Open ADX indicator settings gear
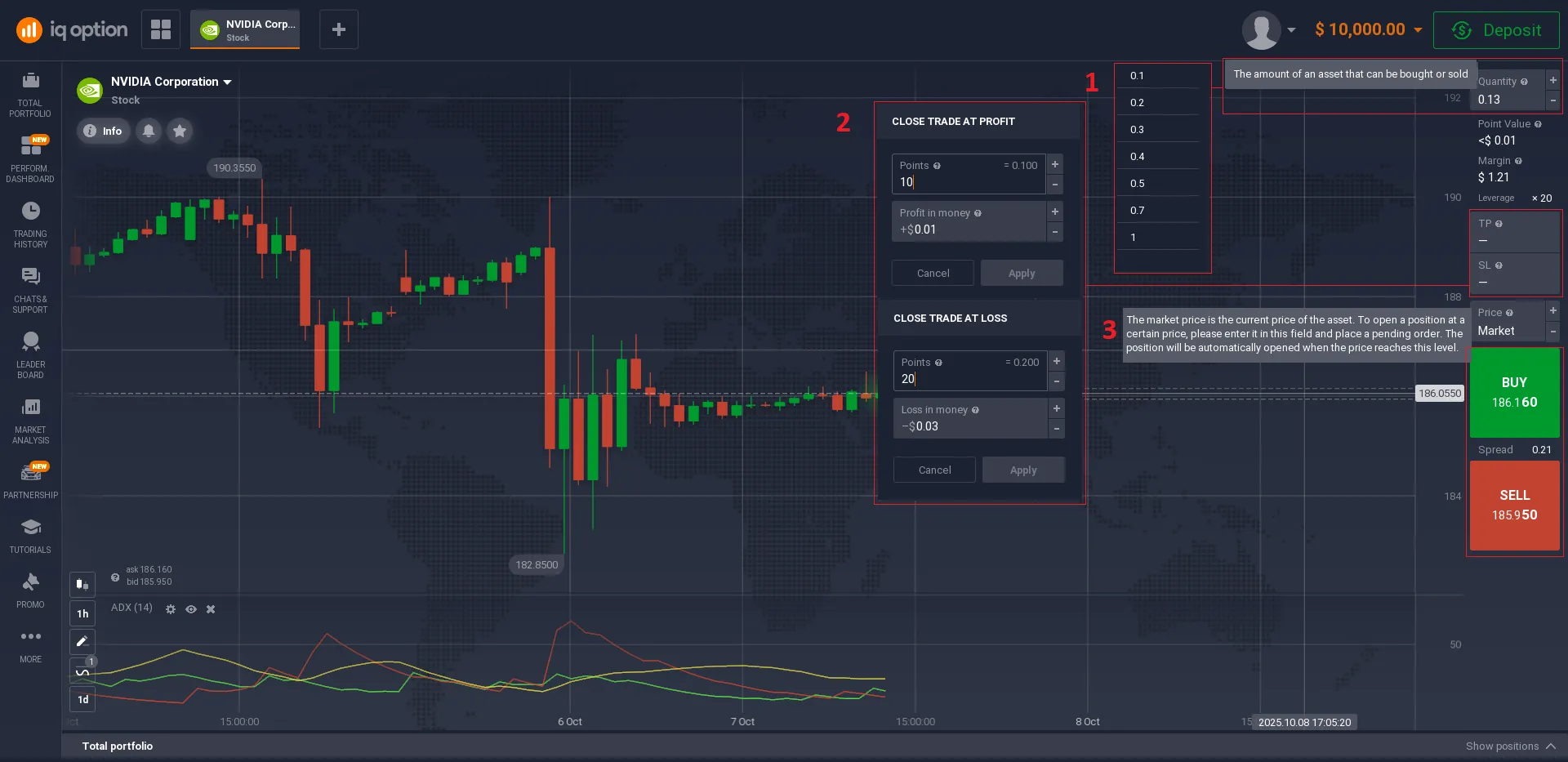 [x=171, y=609]
